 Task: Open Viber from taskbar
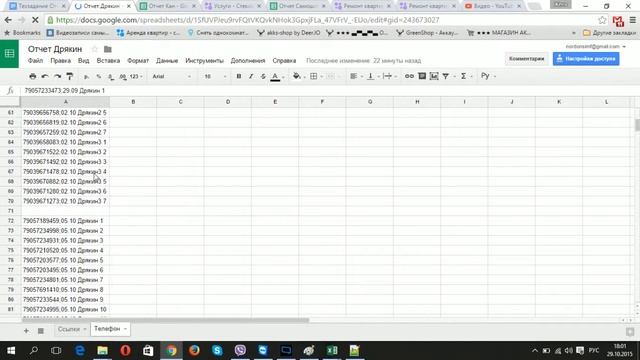coord(240,351)
